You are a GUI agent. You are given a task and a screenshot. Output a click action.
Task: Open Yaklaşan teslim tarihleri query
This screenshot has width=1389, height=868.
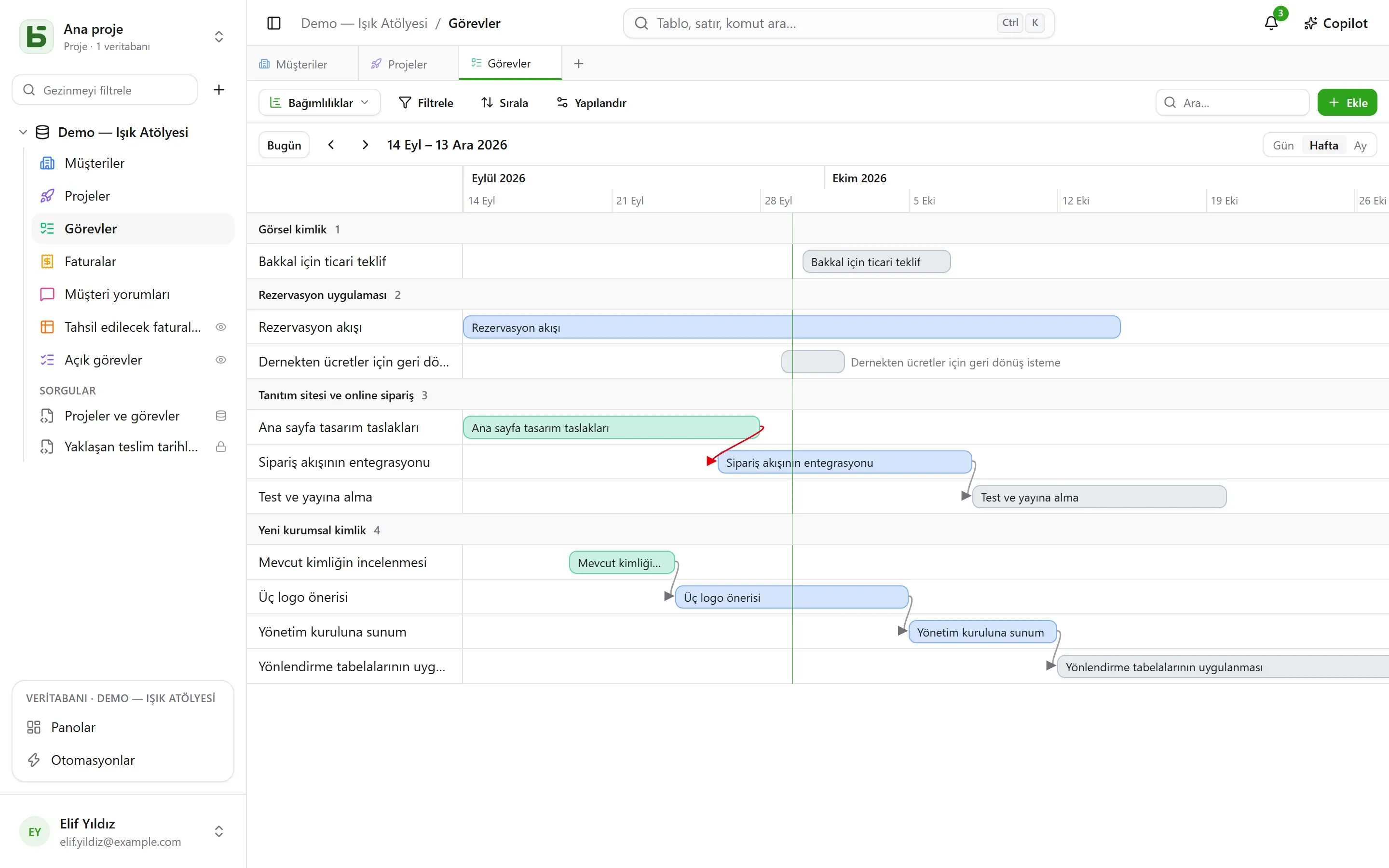point(133,447)
